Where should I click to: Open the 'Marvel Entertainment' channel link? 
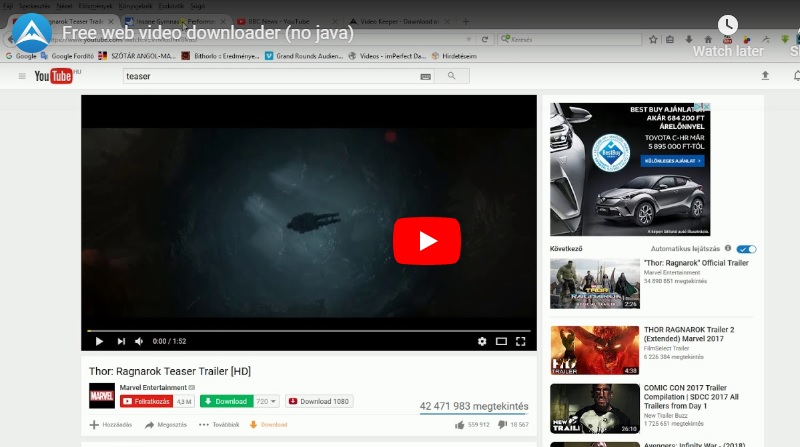point(153,388)
